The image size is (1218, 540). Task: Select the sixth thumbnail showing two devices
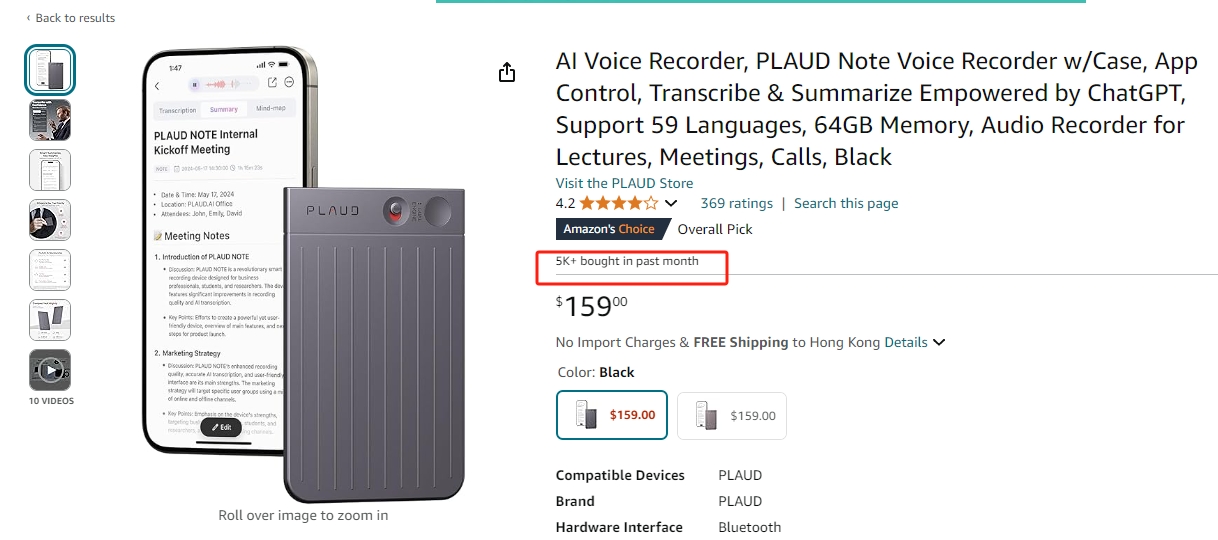pos(50,320)
